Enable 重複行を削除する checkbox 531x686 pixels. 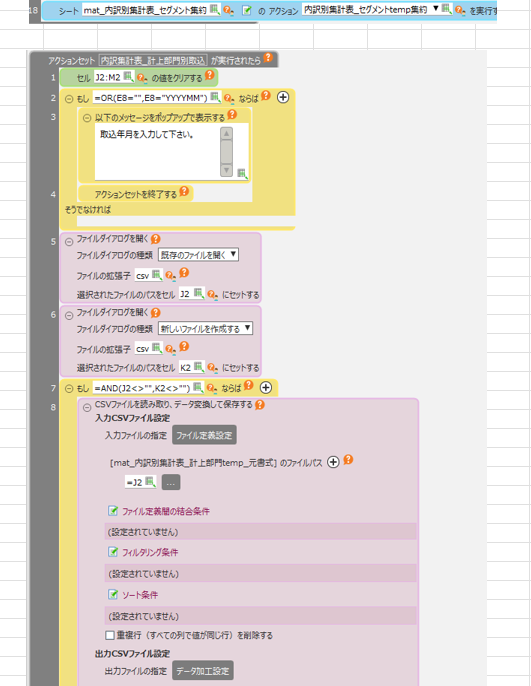(110, 635)
